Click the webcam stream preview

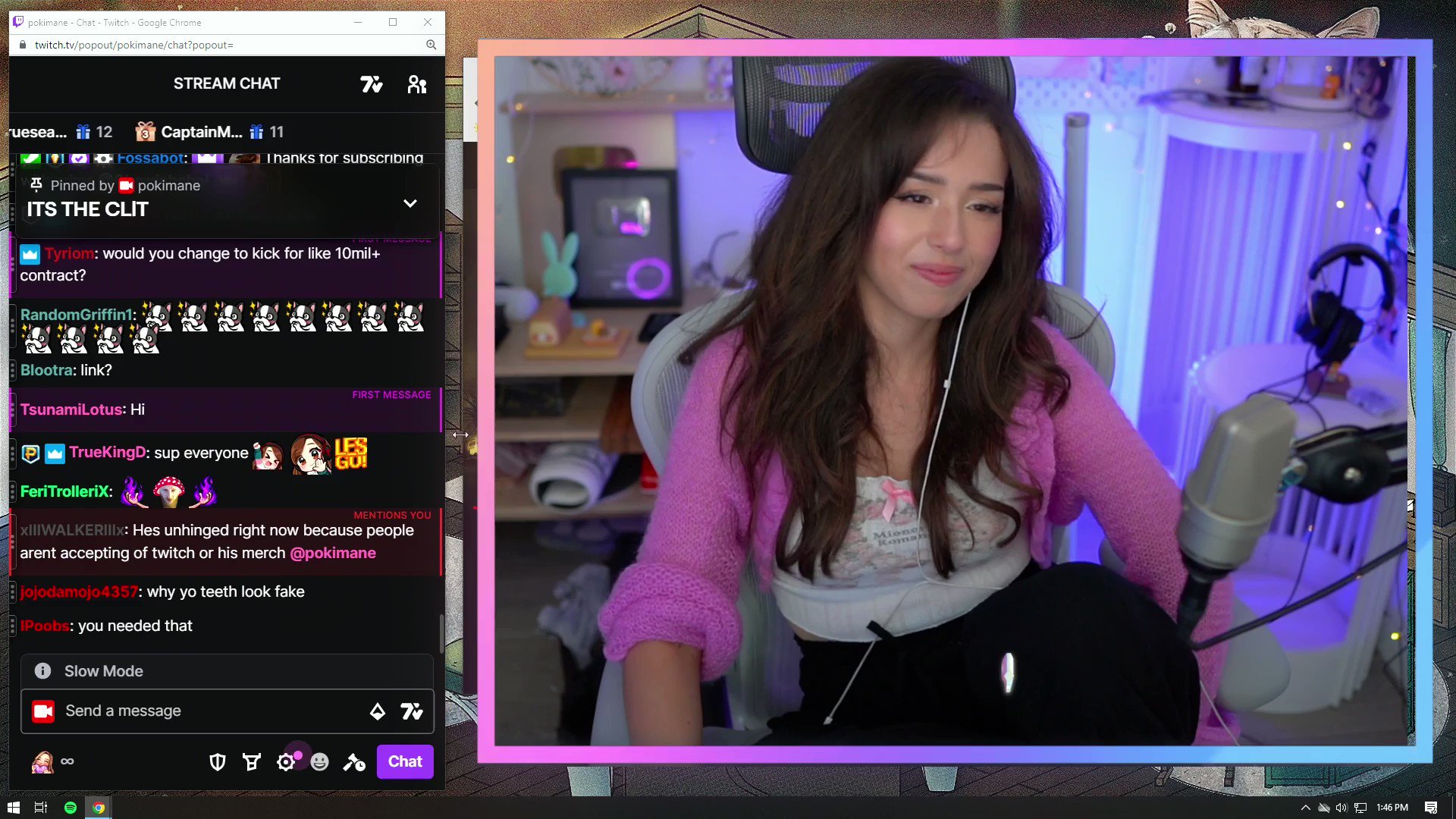click(955, 400)
